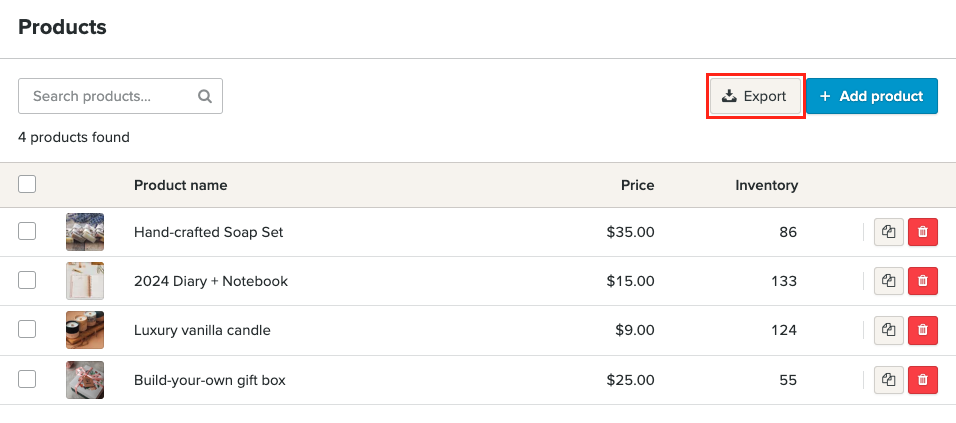956x423 pixels.
Task: Delete the Luxury vanilla candle product
Action: 922,330
